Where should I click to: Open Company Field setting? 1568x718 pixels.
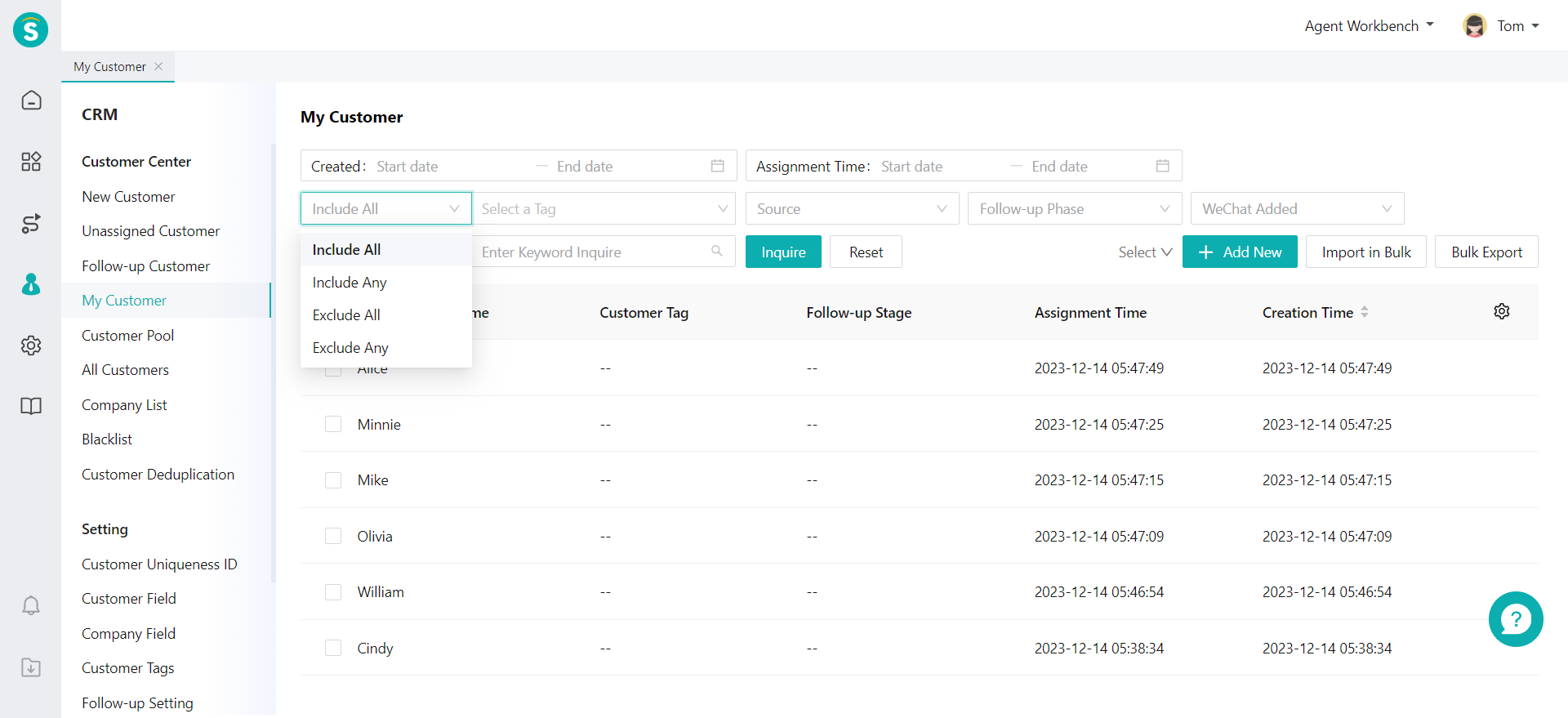tap(128, 633)
